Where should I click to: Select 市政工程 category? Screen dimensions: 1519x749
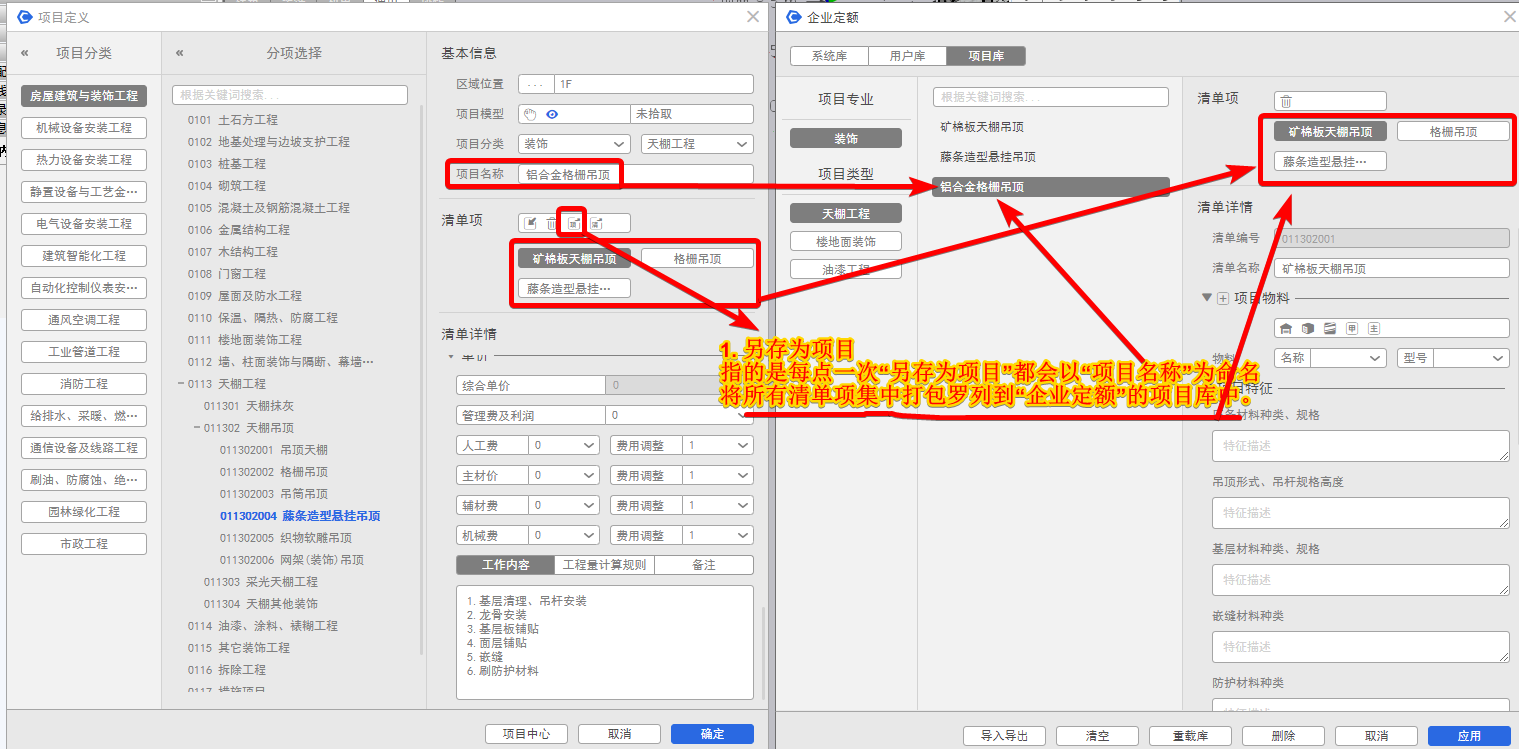(84, 544)
